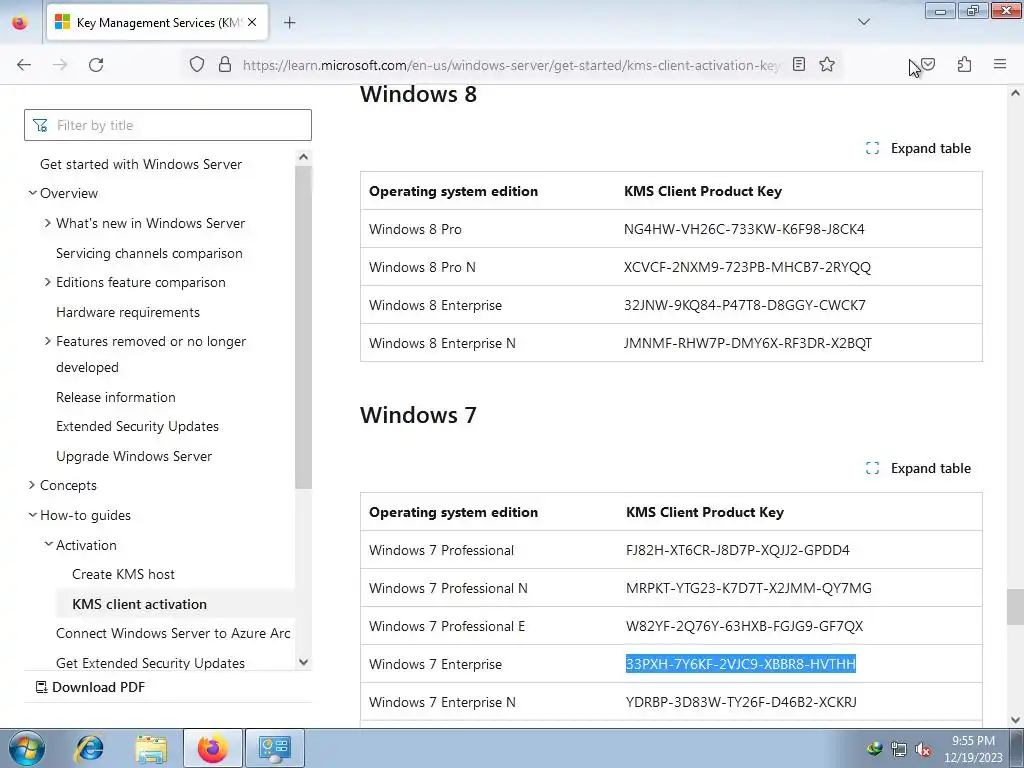Click highlighted key 33PXH-7Y6KF-2VJC9-XBBR8-HVTHH
This screenshot has width=1024, height=768.
click(x=741, y=664)
